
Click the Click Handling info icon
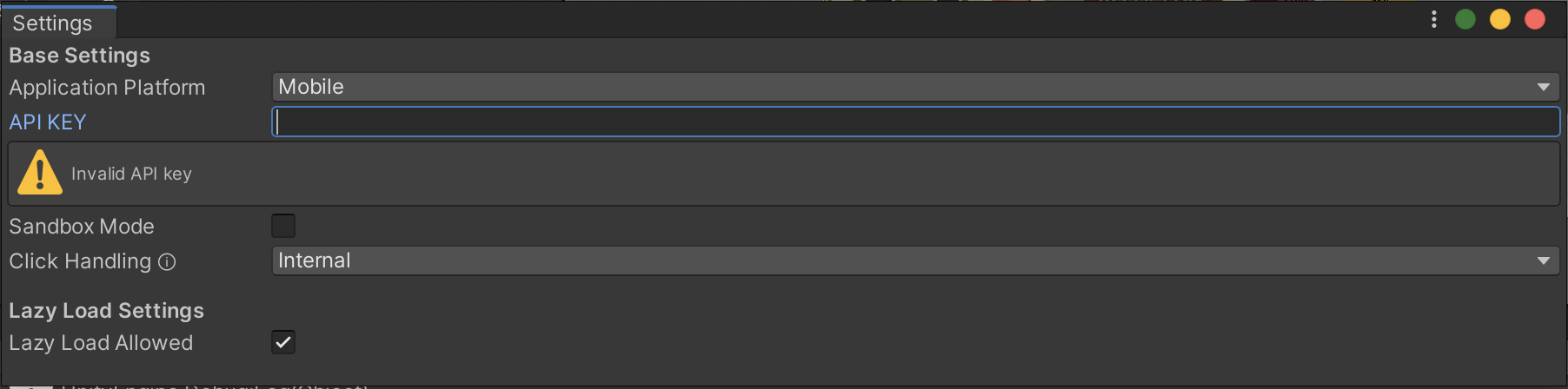167,261
